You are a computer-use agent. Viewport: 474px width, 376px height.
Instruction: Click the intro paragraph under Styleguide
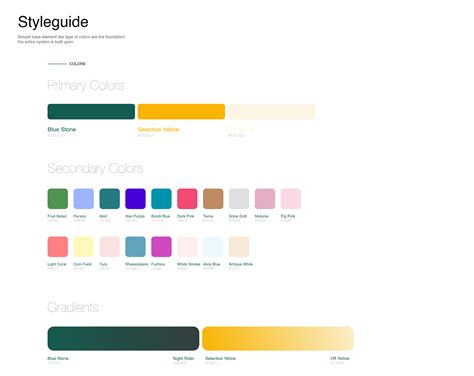point(71,39)
